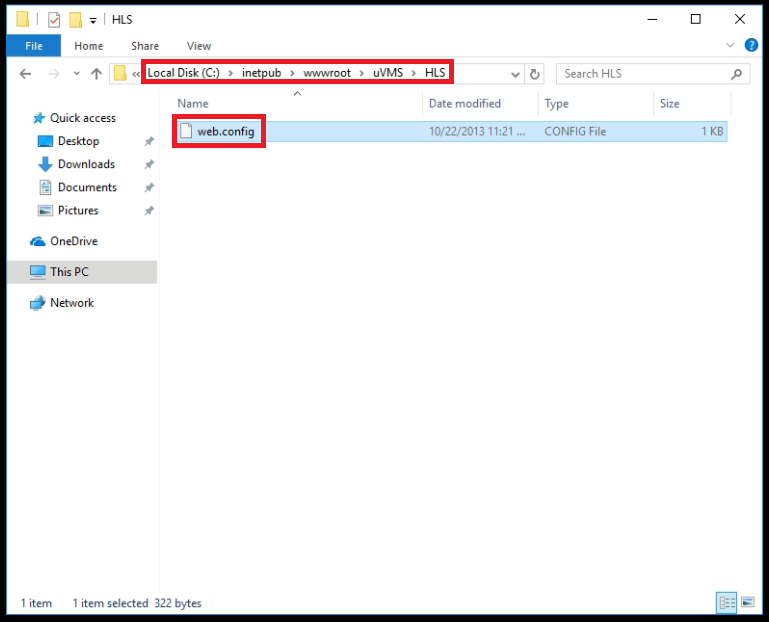Image resolution: width=769 pixels, height=622 pixels.
Task: Open the Help question mark icon
Action: (751, 45)
